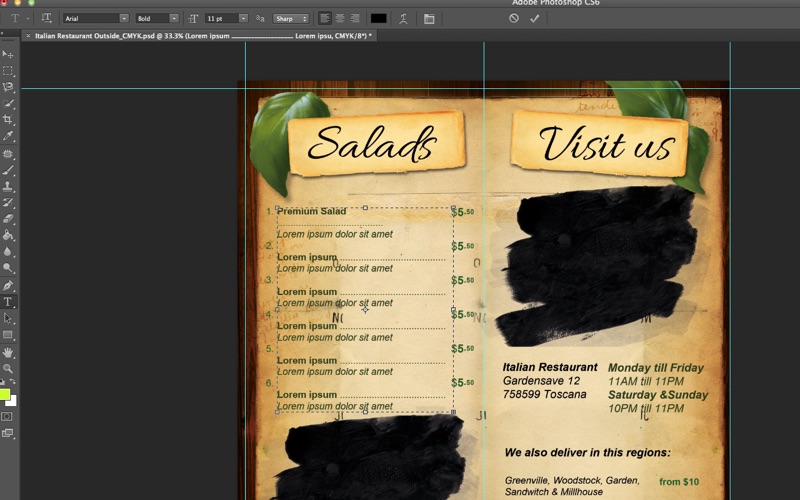Click "Saturday &Sunday" text
Screen dimensions: 800x500
click(x=658, y=395)
